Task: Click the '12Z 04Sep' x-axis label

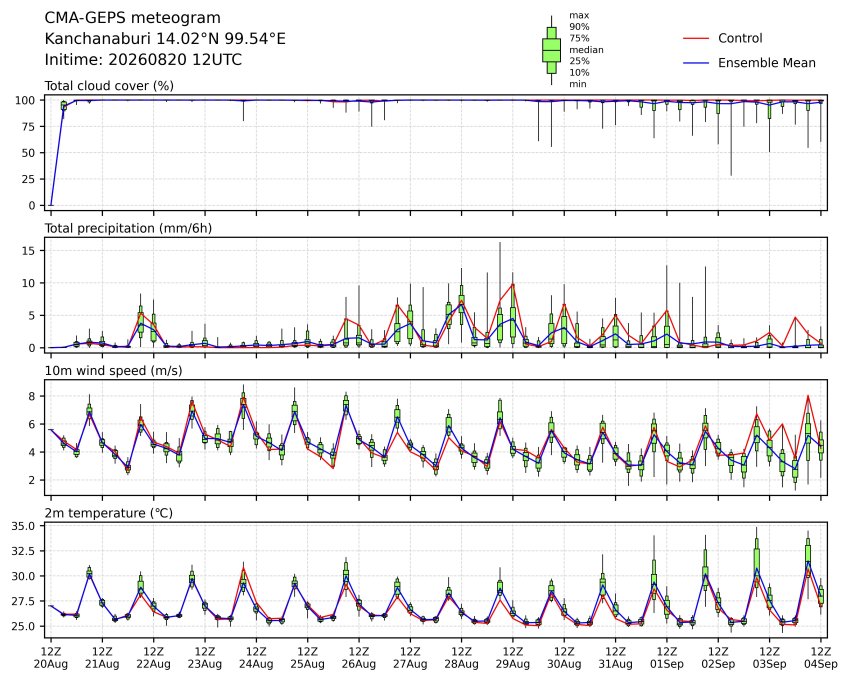Action: 821,658
